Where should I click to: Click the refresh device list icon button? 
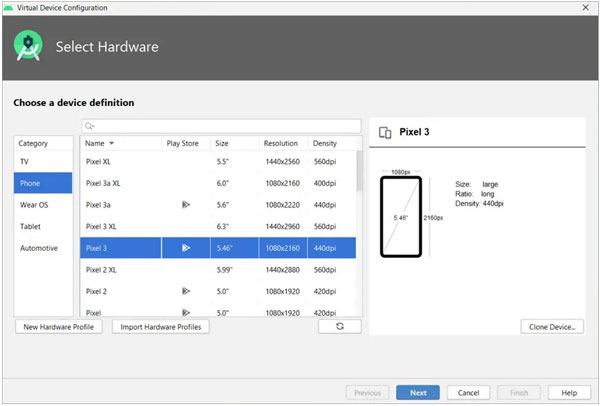point(340,326)
